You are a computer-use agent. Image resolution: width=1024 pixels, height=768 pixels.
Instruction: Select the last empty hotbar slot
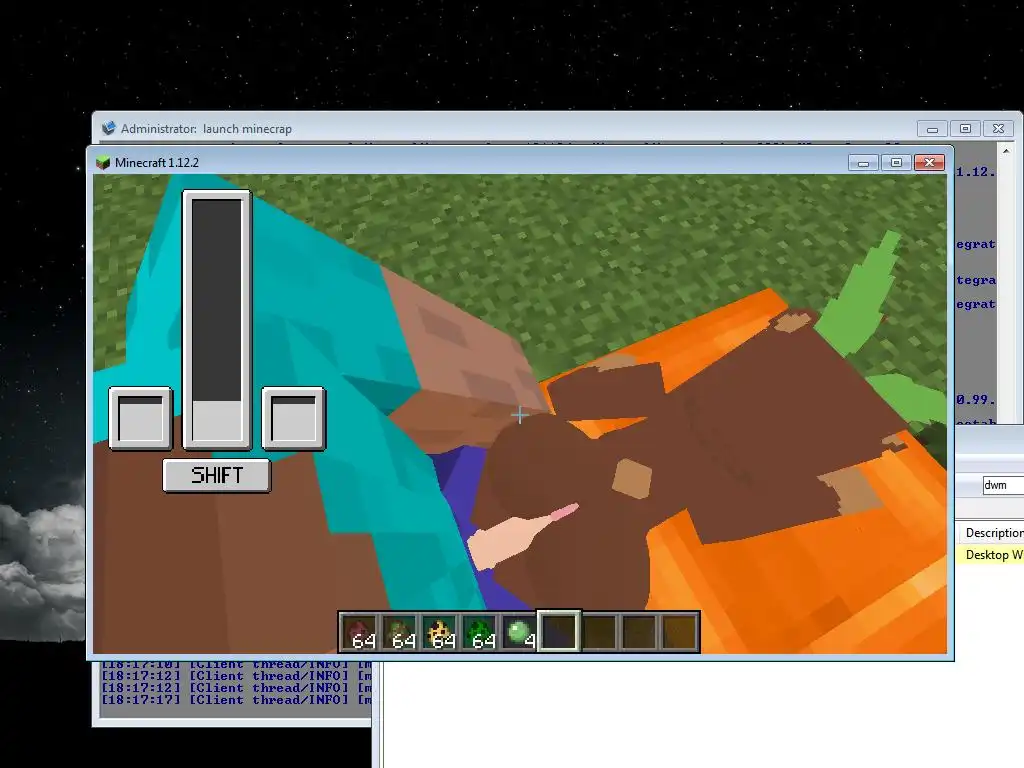click(679, 632)
